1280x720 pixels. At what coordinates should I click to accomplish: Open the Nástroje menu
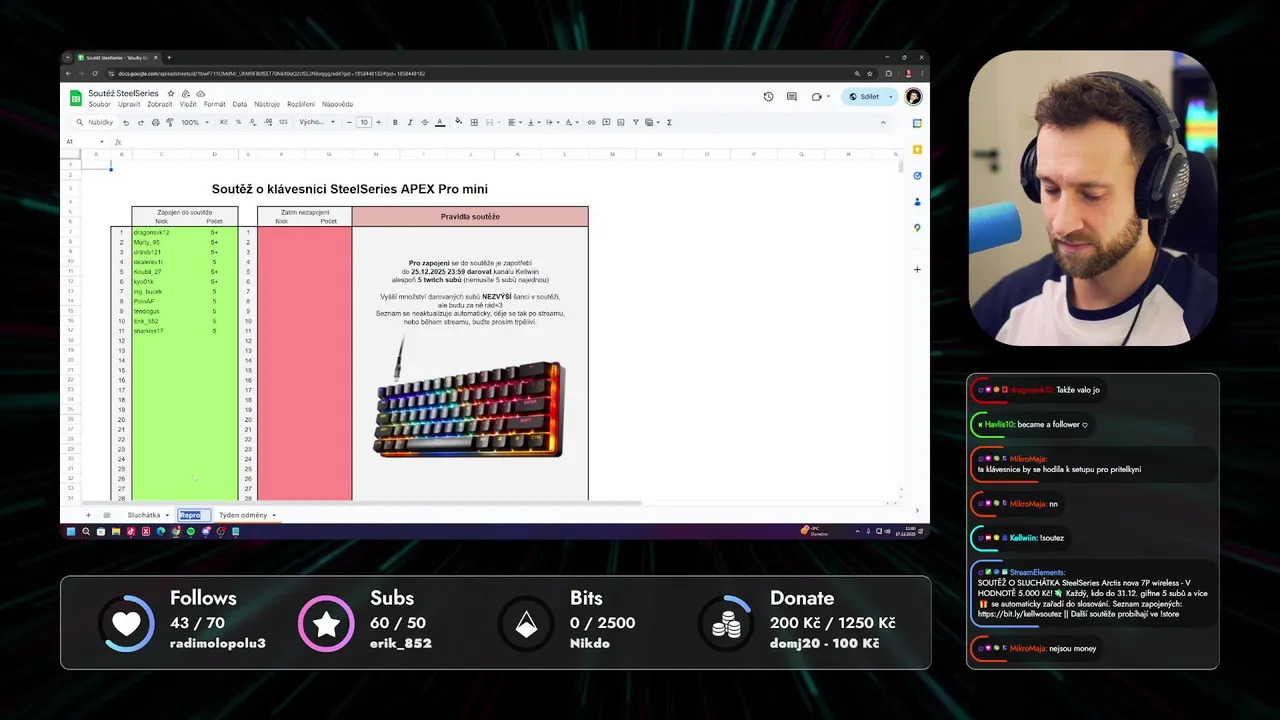click(x=267, y=104)
